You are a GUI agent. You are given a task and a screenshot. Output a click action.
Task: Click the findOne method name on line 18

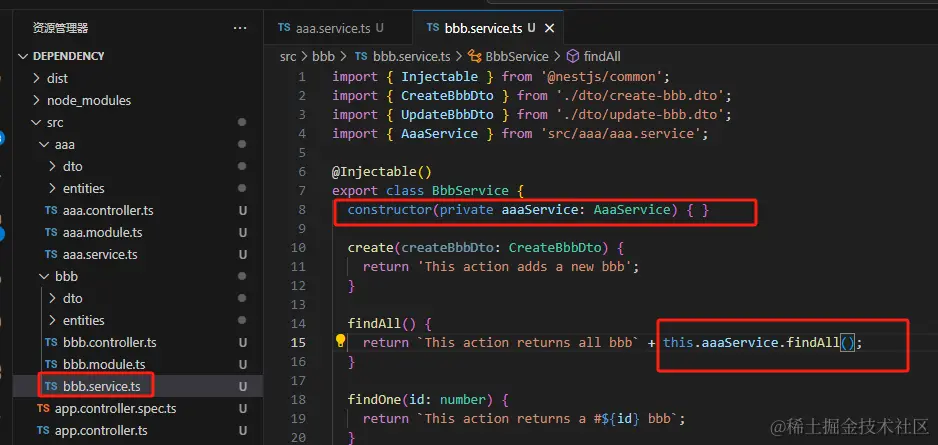tap(374, 399)
